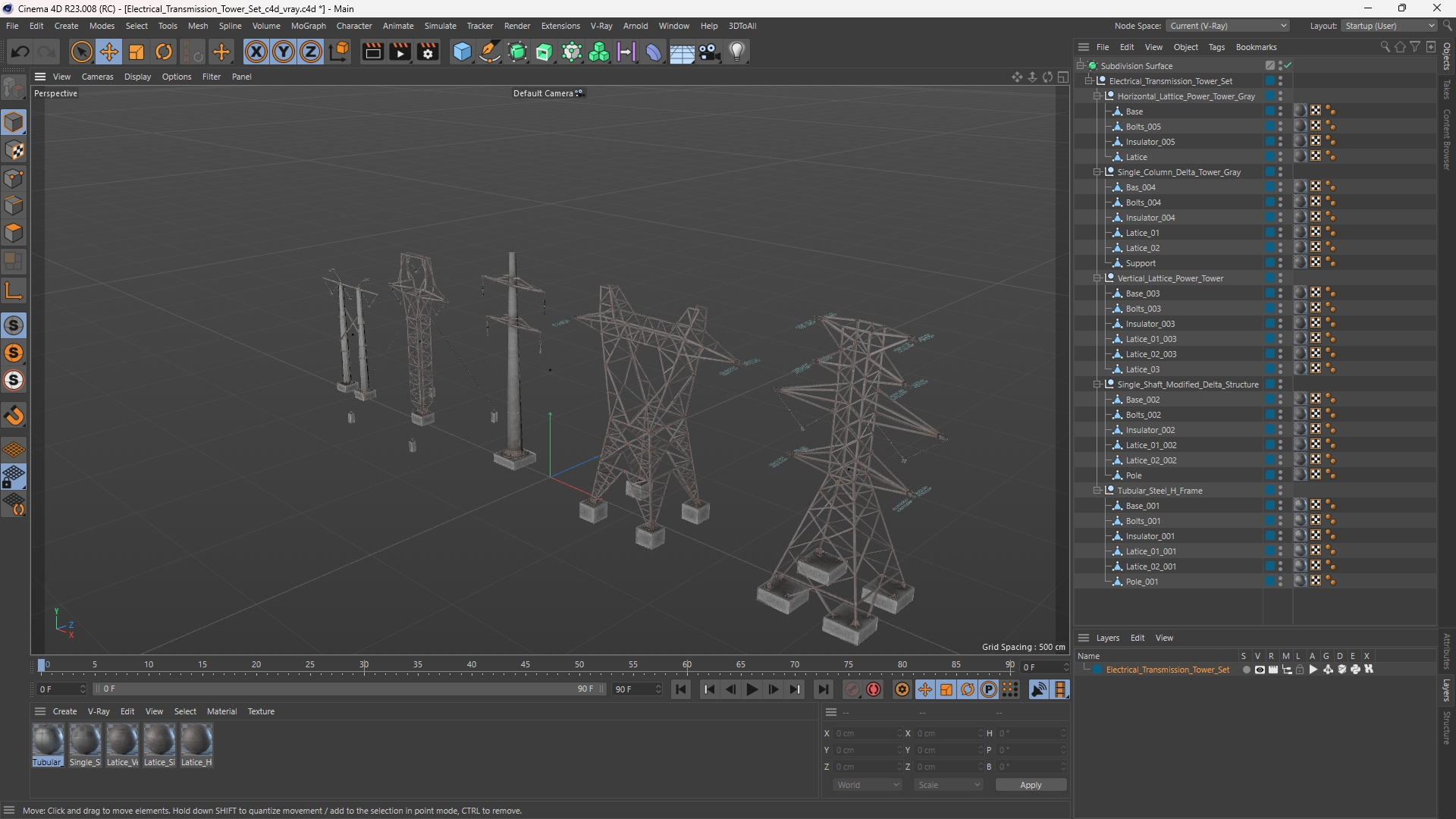
Task: Click the Enable Snap S icon
Action: (14, 326)
